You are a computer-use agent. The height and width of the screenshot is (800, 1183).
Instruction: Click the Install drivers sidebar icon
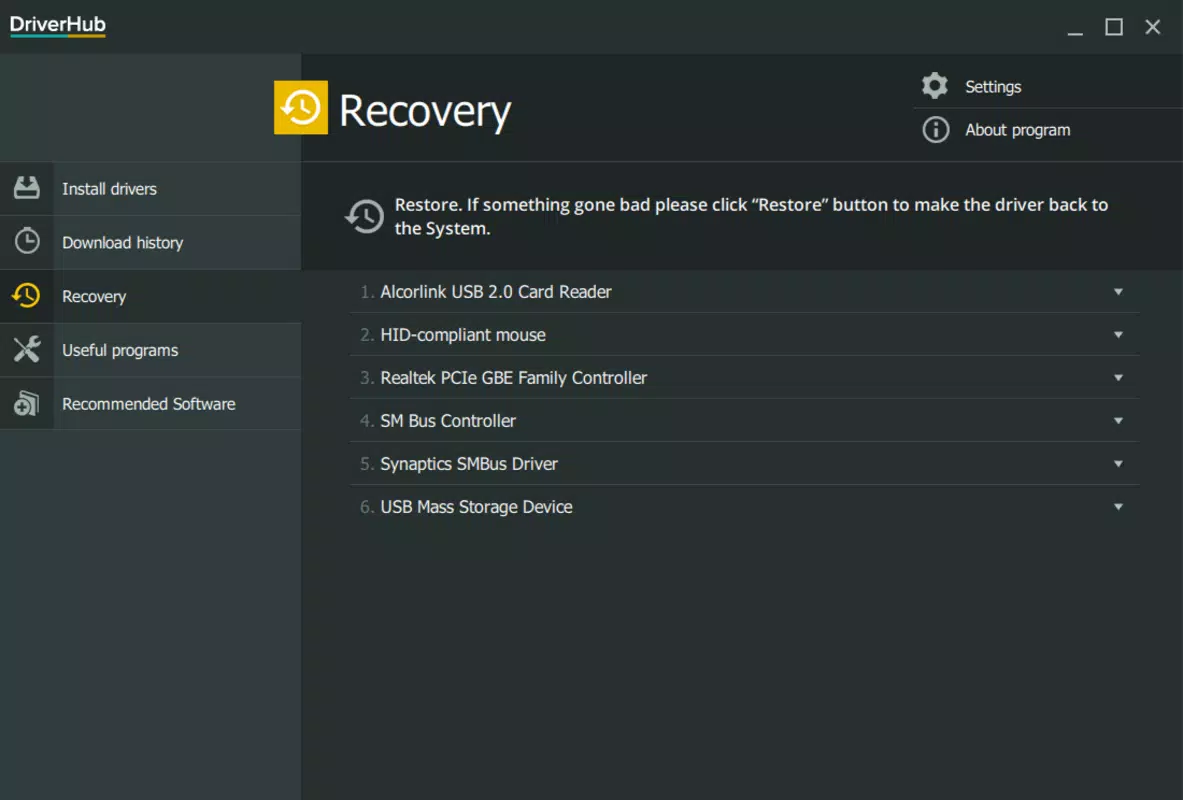pos(26,188)
